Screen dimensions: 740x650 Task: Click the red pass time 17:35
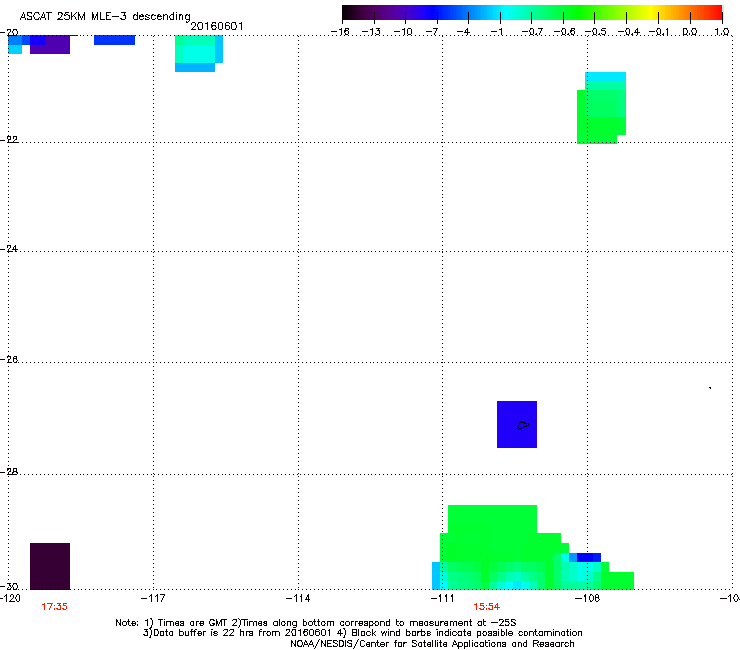(54, 607)
